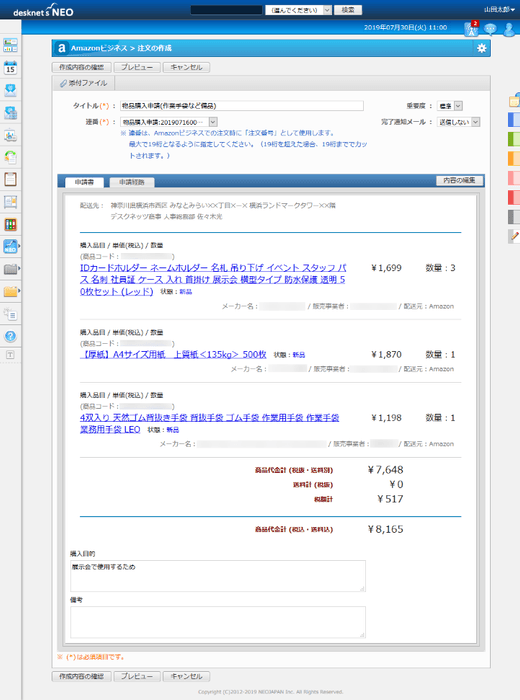520x700 pixels.
Task: Open the yellow folder sidebar icon
Action: [10, 292]
